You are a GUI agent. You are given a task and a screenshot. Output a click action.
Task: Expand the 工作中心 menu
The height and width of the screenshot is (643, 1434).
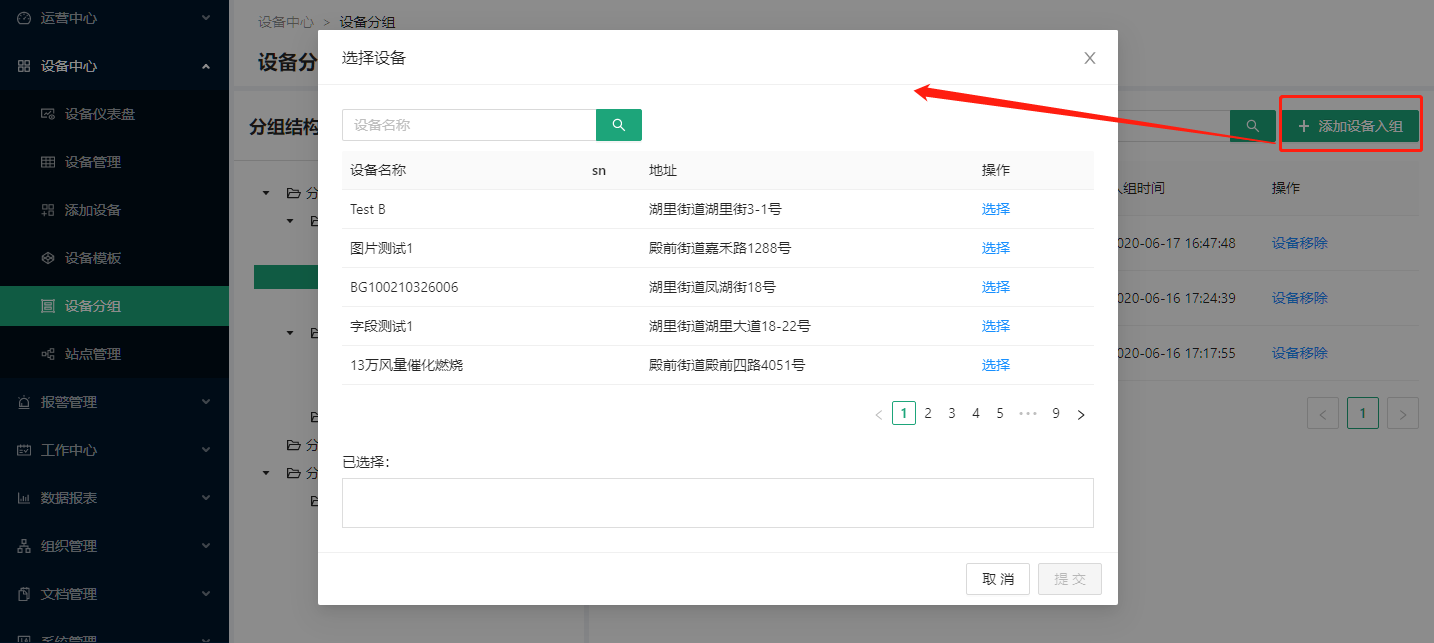tap(114, 450)
